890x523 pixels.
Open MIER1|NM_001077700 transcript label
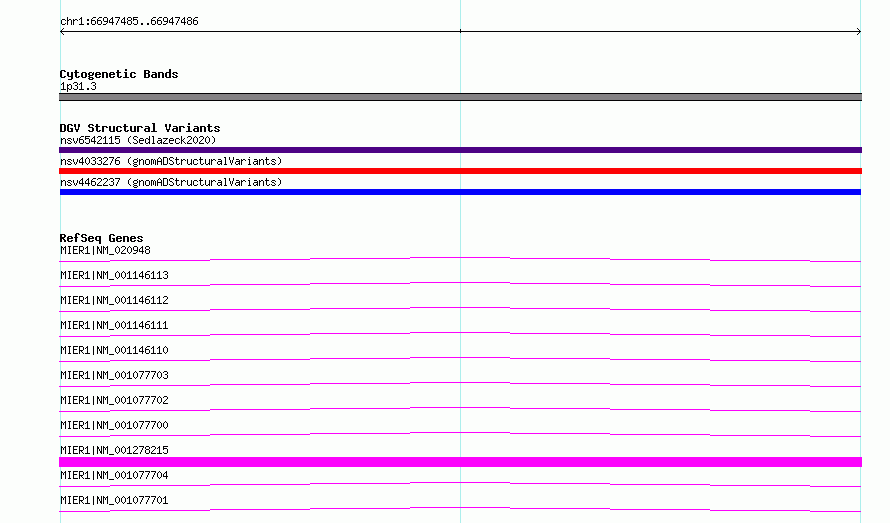pos(114,425)
